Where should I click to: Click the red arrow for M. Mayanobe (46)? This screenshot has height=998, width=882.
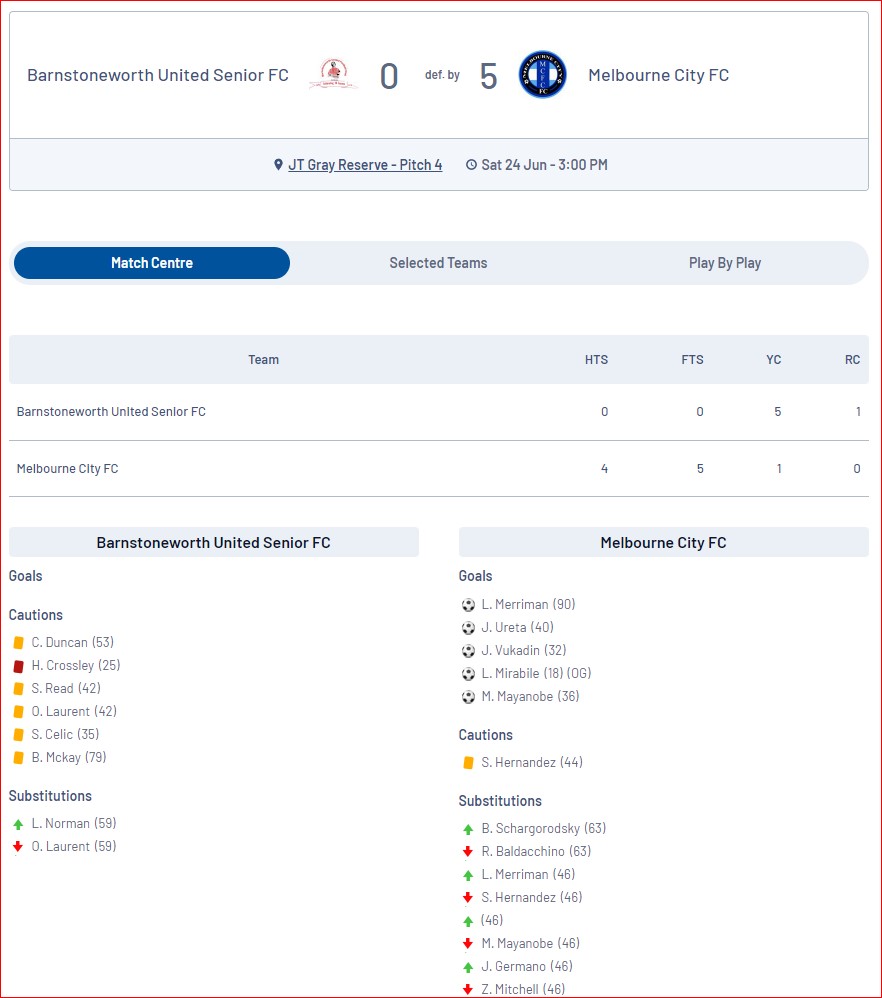coord(468,943)
